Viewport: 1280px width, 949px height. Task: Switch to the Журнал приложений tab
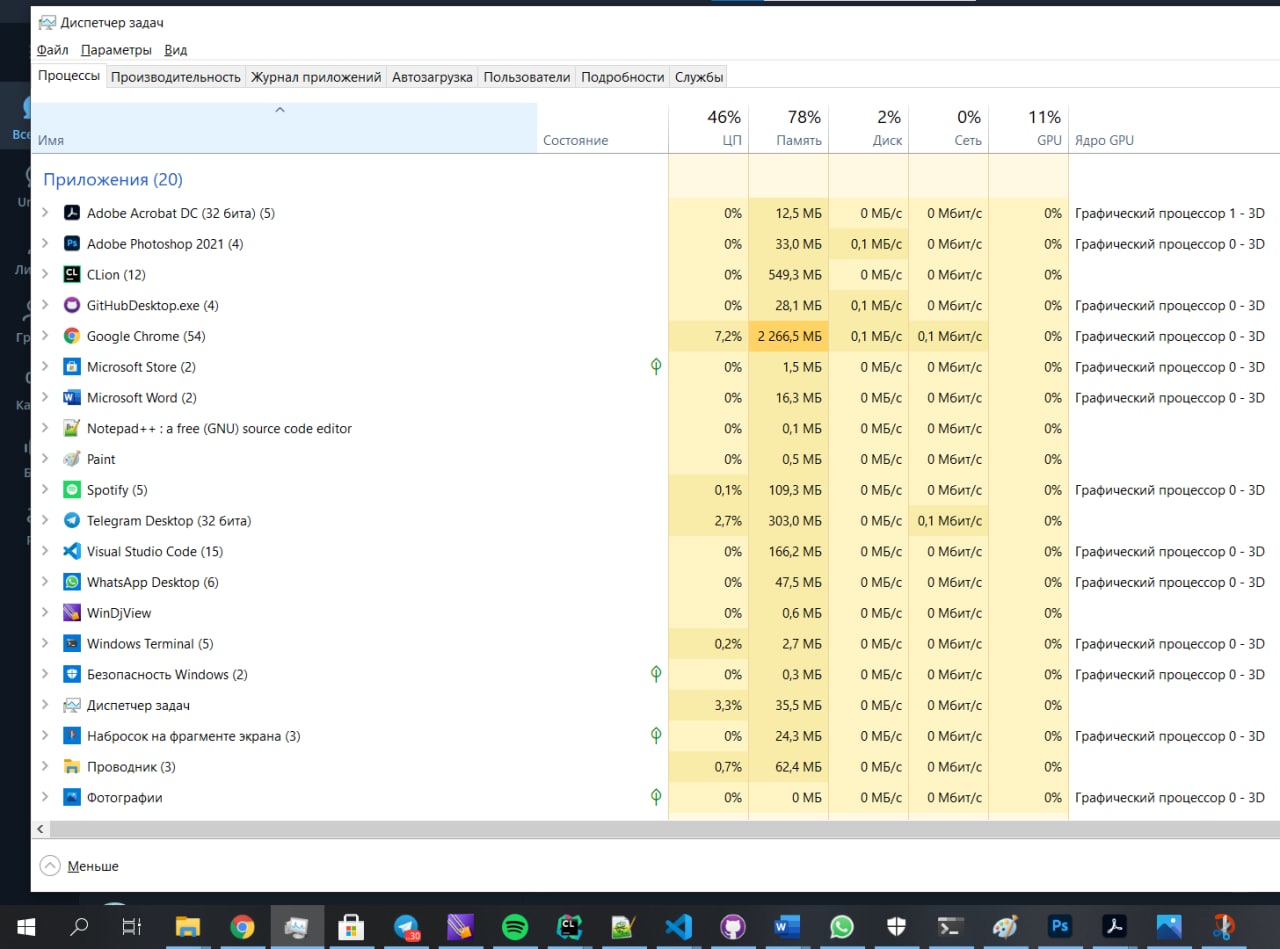[x=316, y=77]
